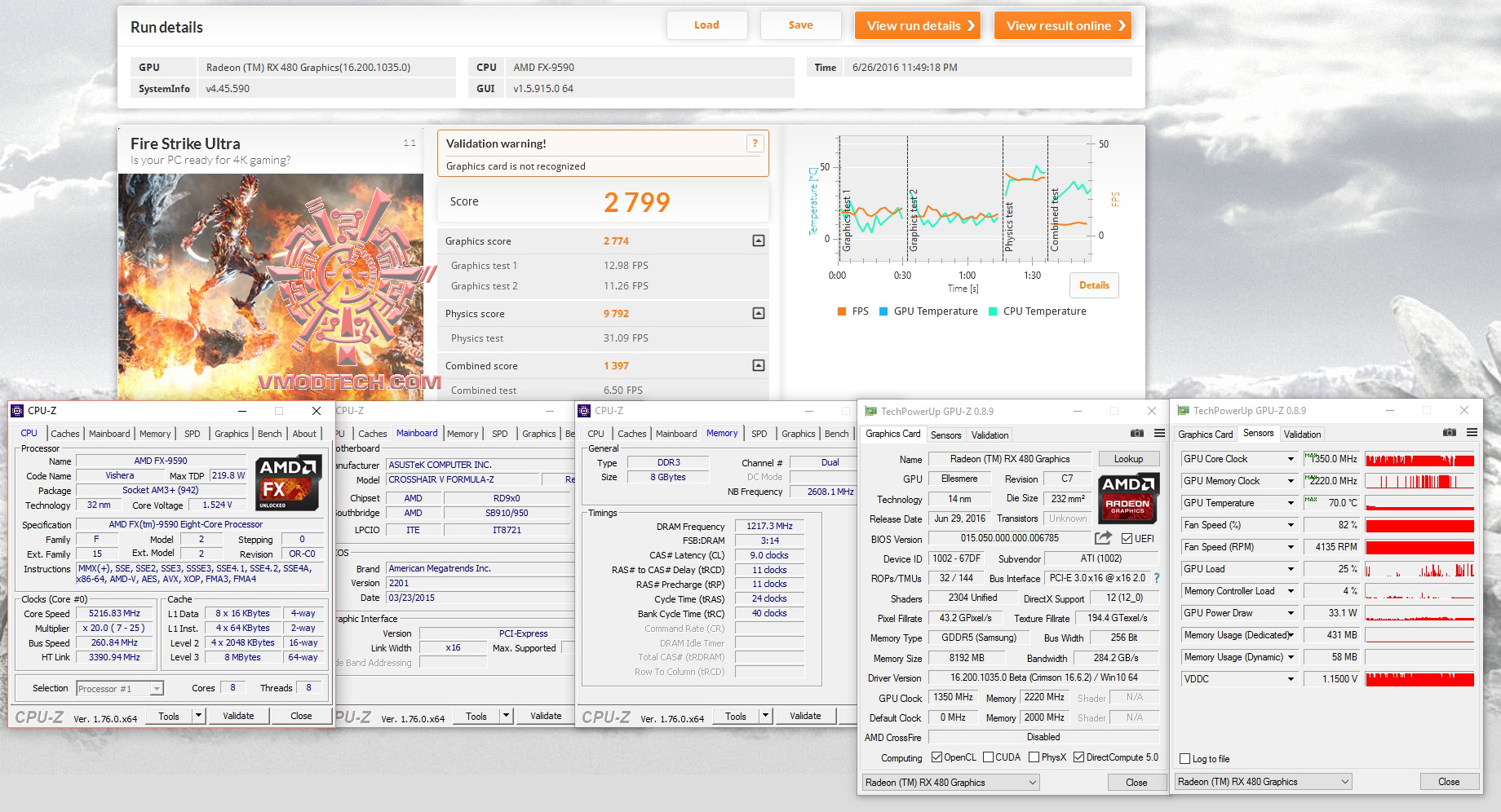
Task: Click the 2 799 overall score value
Action: 637,202
